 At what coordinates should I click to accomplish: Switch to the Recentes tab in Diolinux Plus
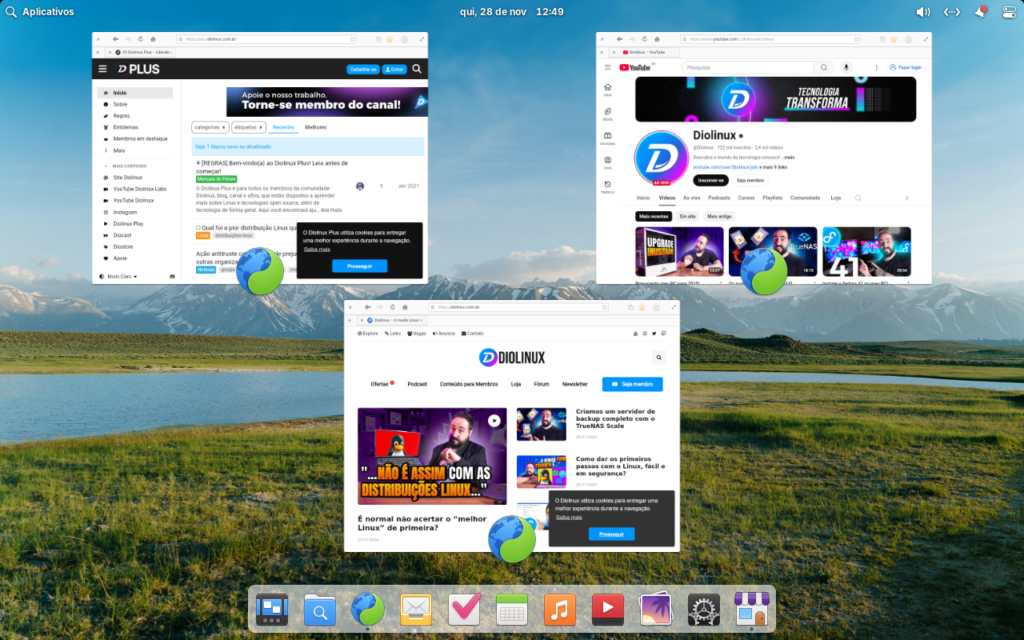click(283, 127)
